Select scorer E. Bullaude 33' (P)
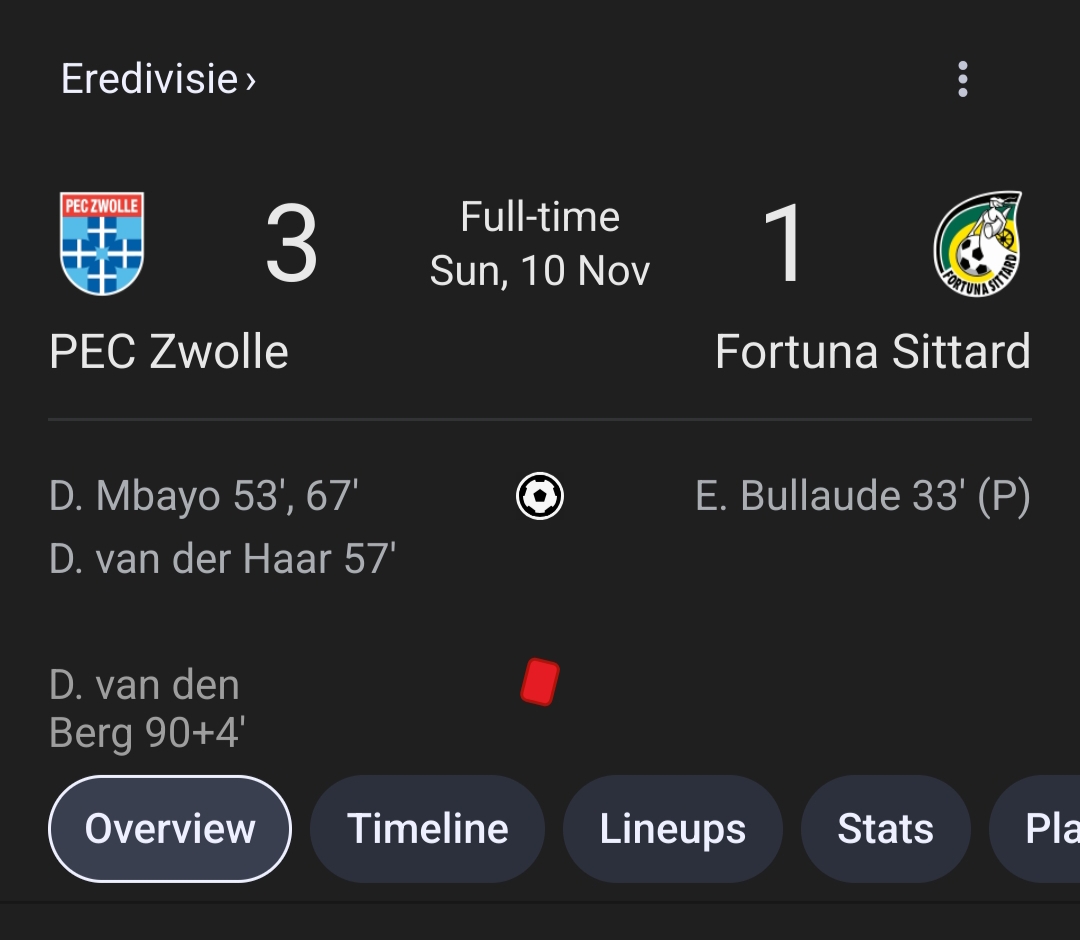 pyautogui.click(x=863, y=496)
